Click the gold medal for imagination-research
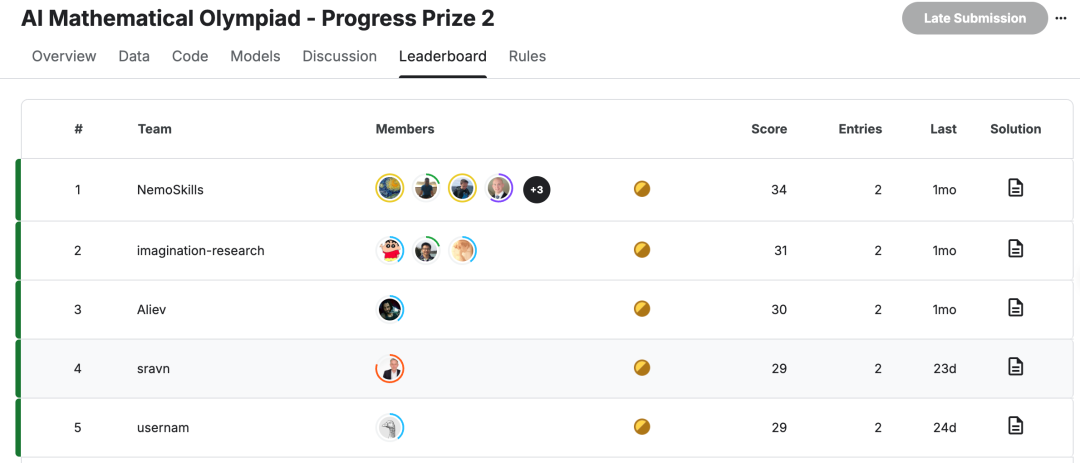1080x463 pixels. pos(642,250)
